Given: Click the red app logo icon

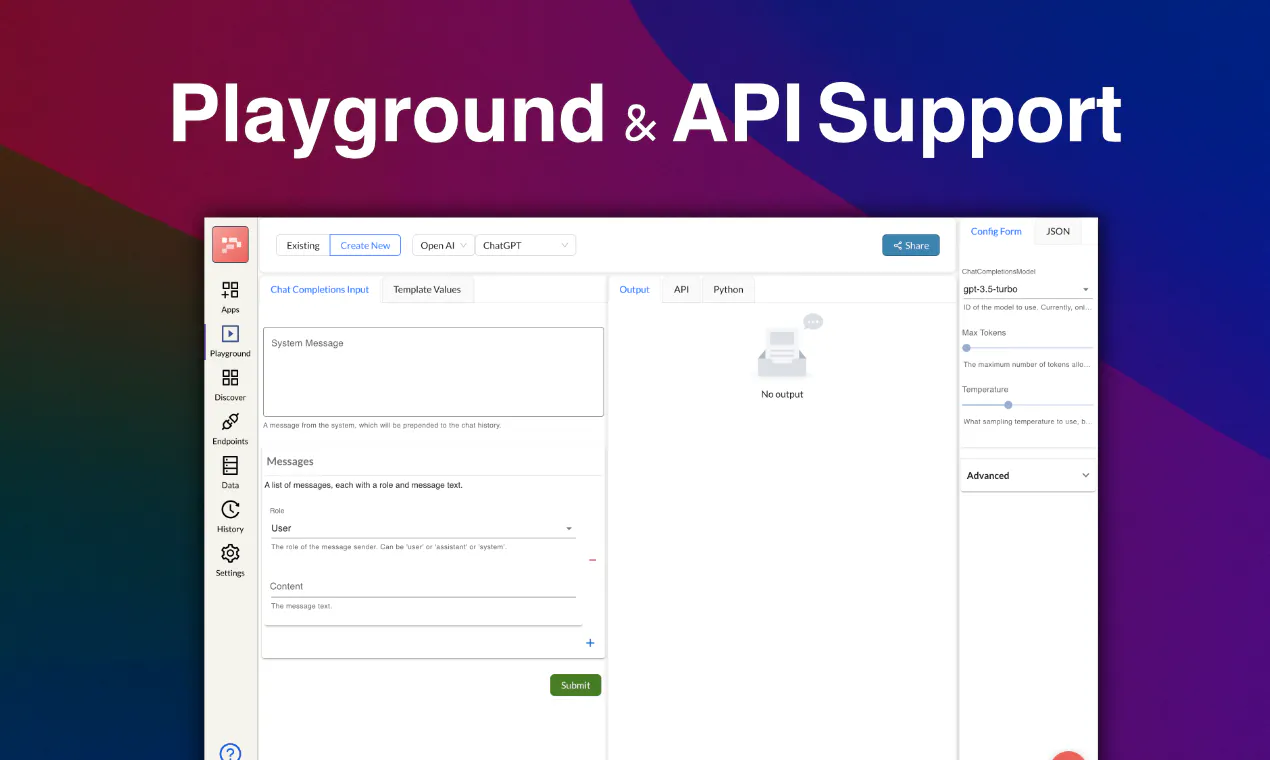Looking at the screenshot, I should click(230, 244).
